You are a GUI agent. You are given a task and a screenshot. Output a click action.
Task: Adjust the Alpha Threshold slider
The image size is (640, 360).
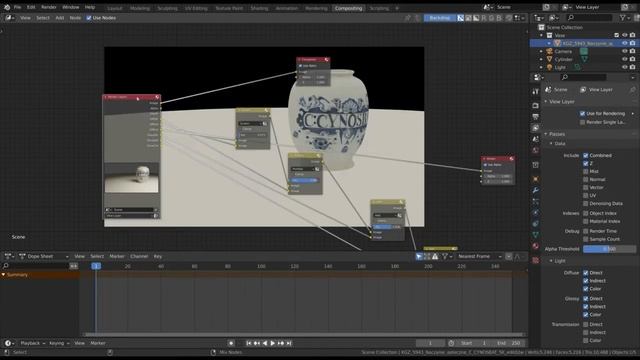(x=609, y=249)
